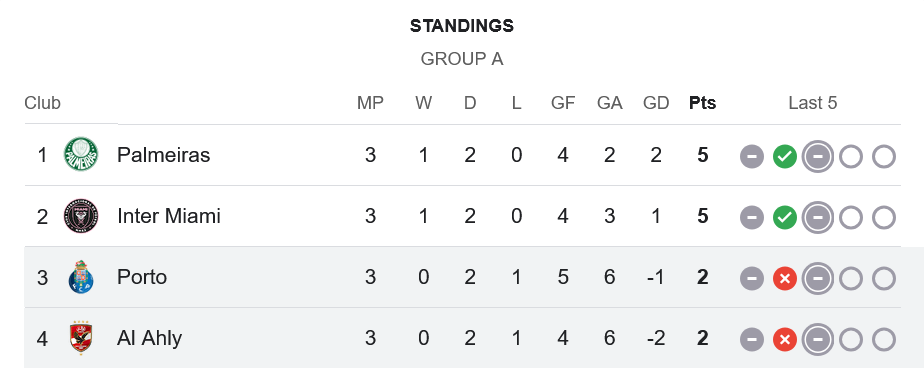Open the Palmeiras team name link
The width and height of the screenshot is (924, 385).
pyautogui.click(x=163, y=155)
